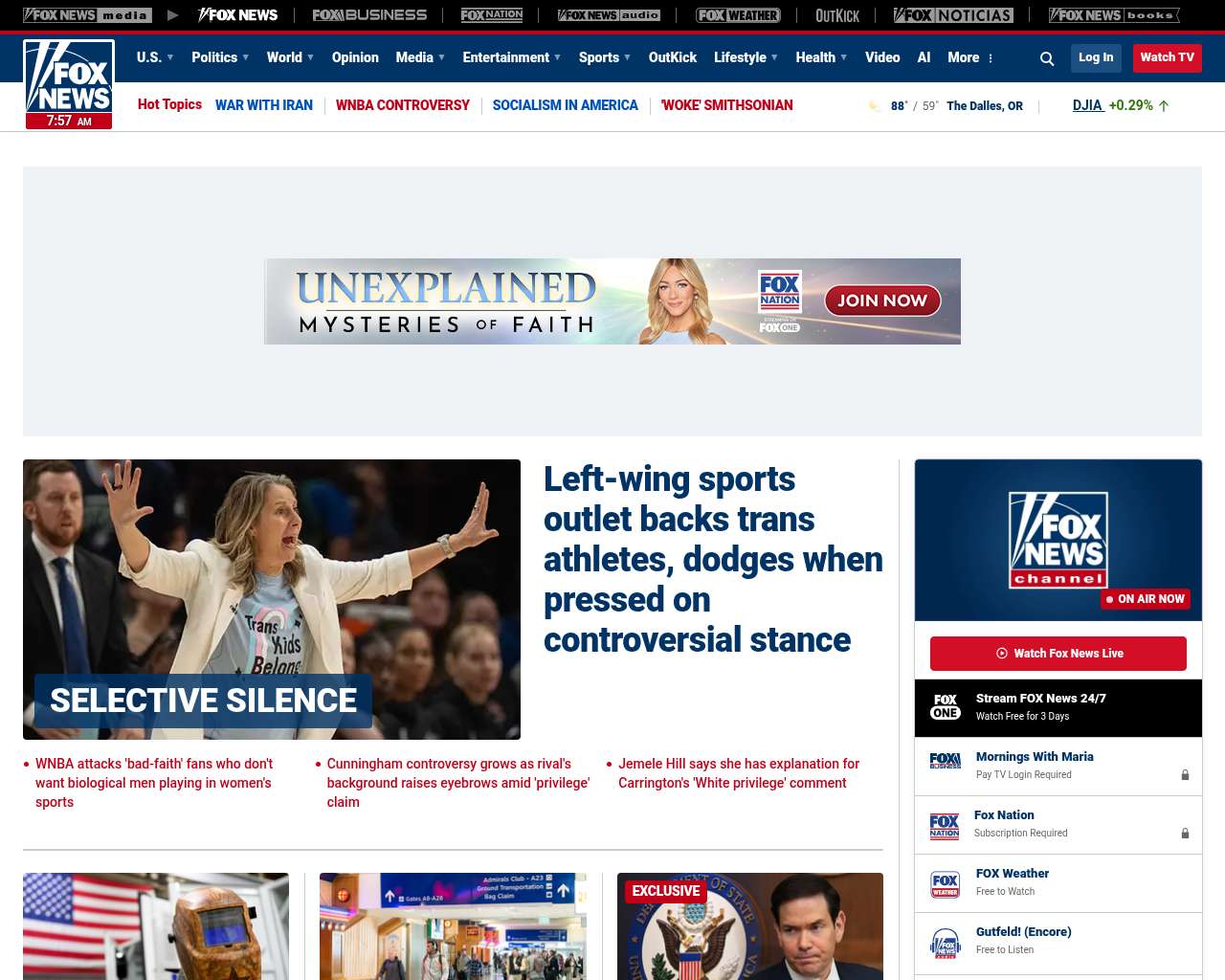Open the EXCLUSIVE State Department thumbnail
The width and height of the screenshot is (1225, 980).
coord(750,926)
